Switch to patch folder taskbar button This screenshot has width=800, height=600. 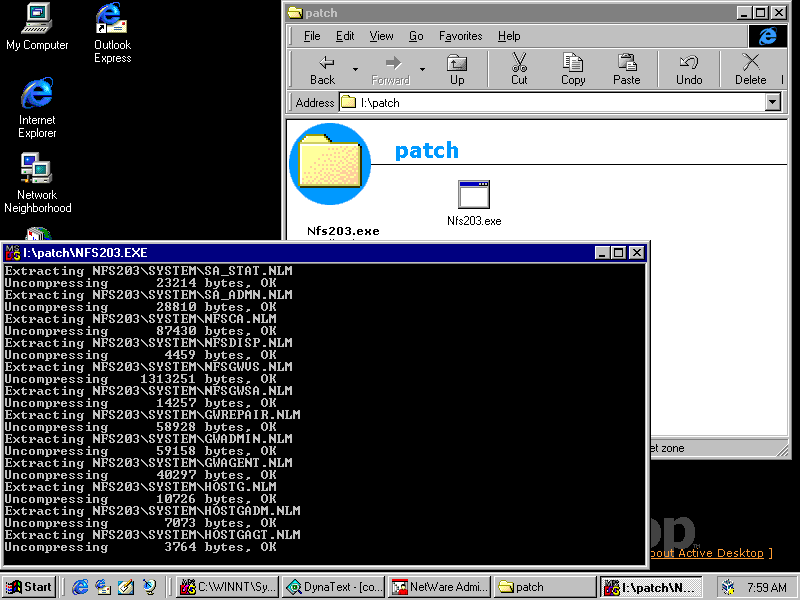[x=545, y=587]
